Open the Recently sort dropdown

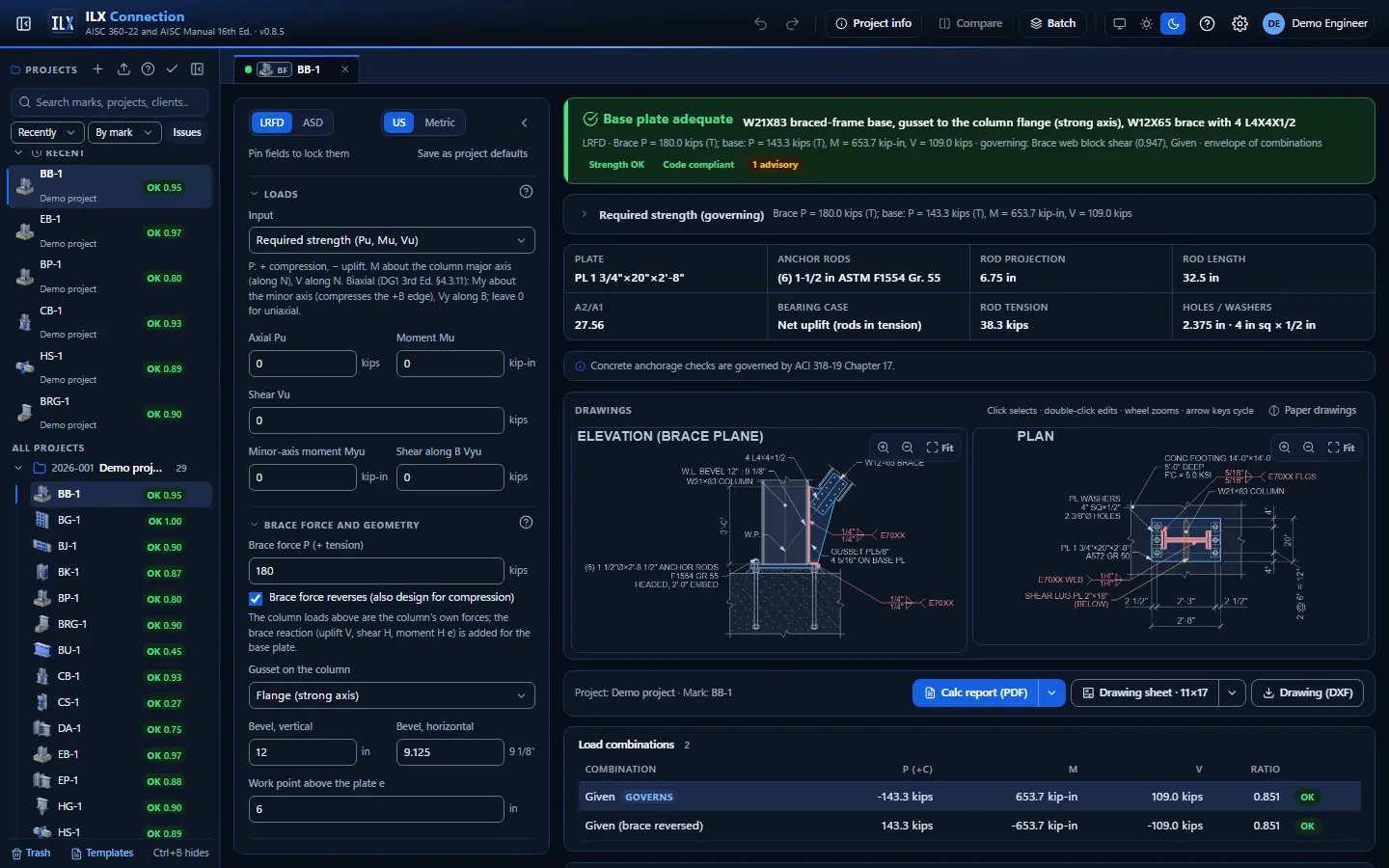pos(46,132)
